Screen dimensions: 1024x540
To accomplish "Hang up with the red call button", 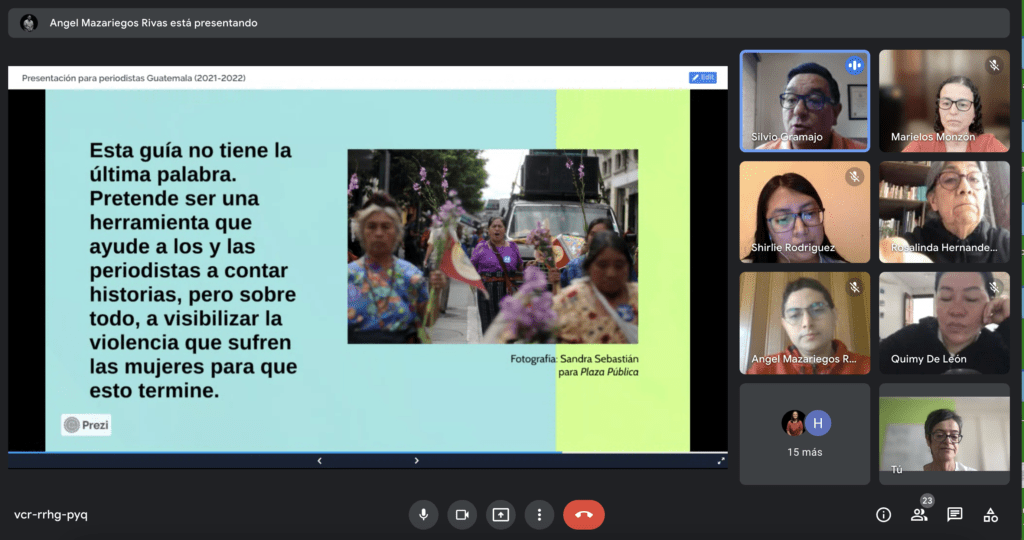I will [584, 514].
